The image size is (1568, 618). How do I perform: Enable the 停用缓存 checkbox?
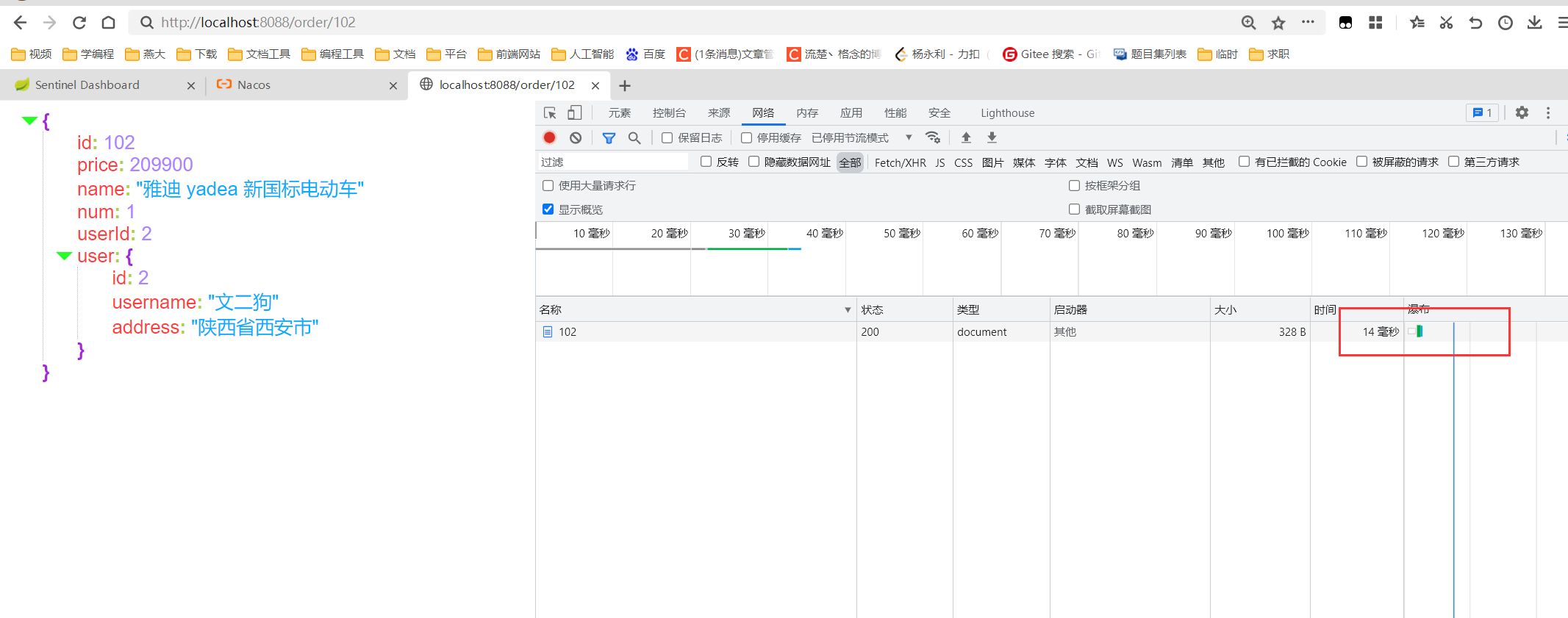pyautogui.click(x=746, y=137)
